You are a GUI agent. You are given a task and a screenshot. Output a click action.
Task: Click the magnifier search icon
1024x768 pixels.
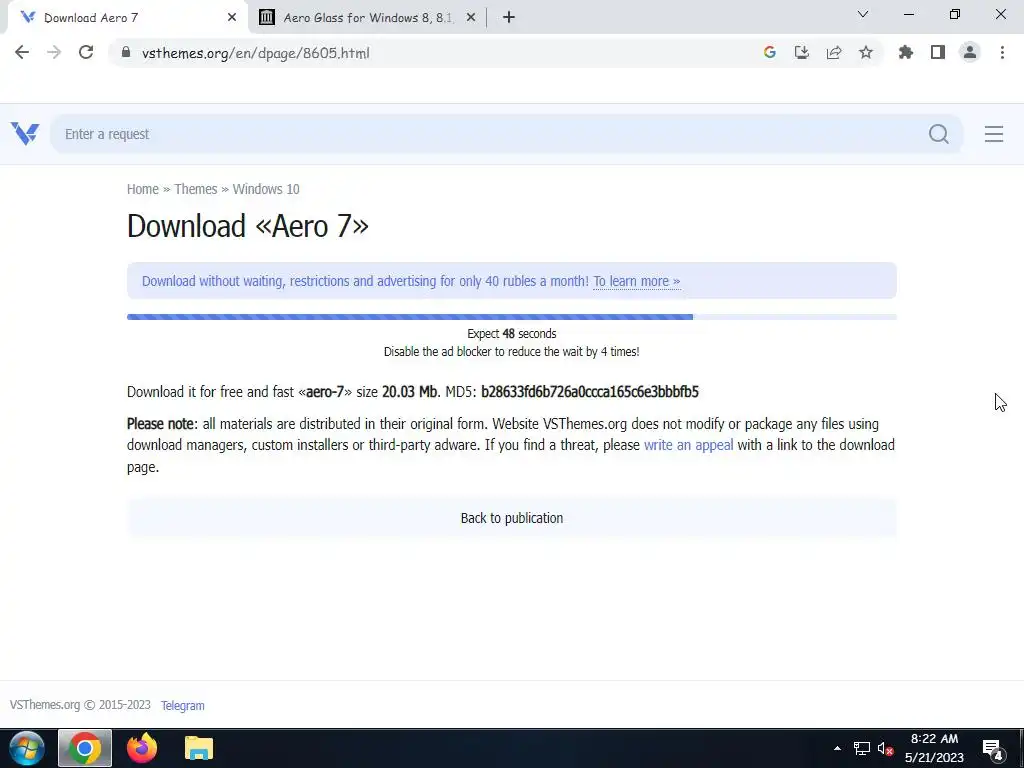coord(938,134)
